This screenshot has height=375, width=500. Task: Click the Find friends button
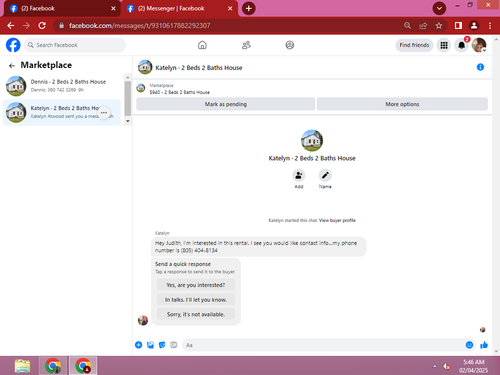pos(414,45)
